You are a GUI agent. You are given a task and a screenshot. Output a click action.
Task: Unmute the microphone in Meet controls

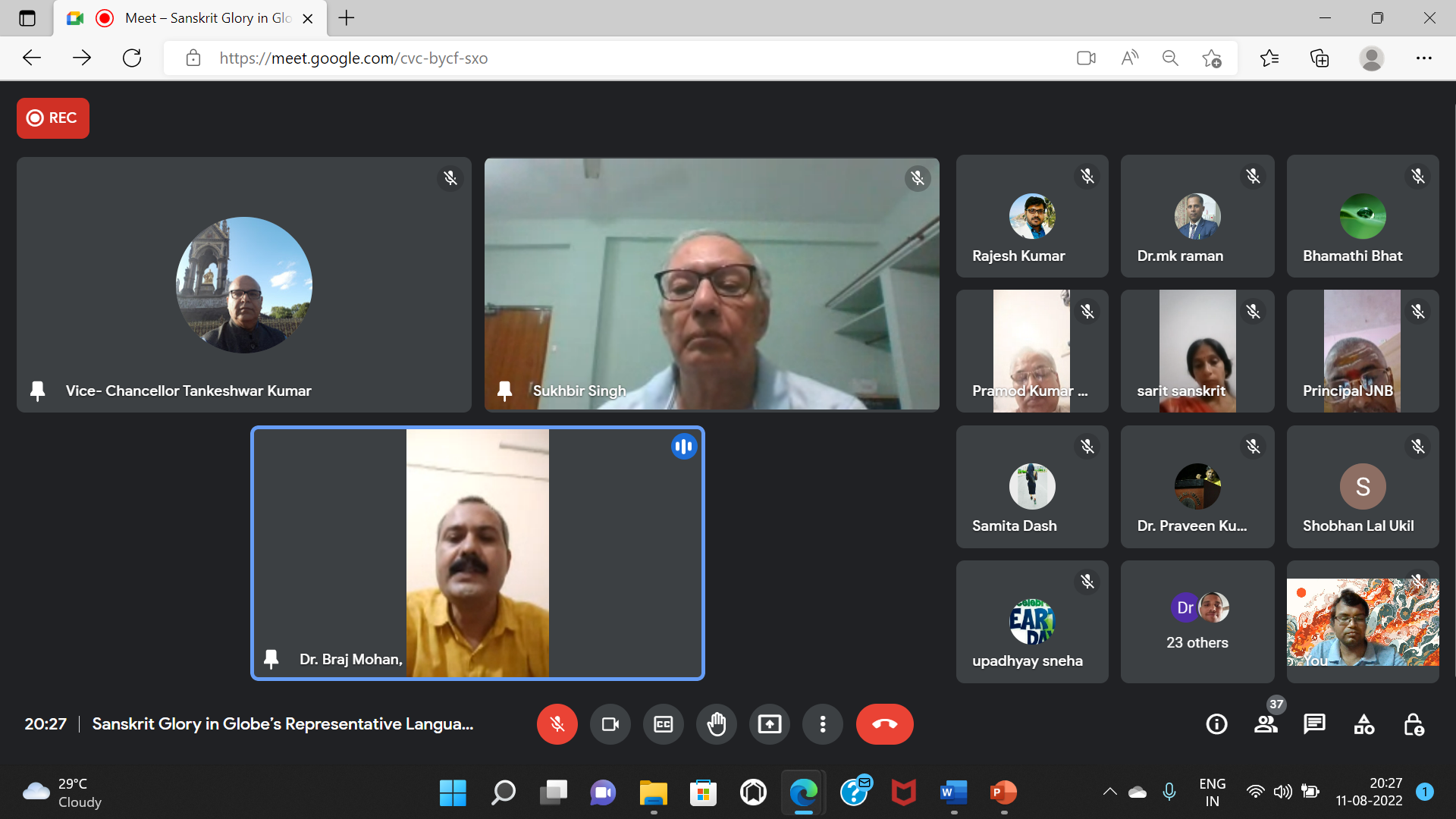coord(557,724)
